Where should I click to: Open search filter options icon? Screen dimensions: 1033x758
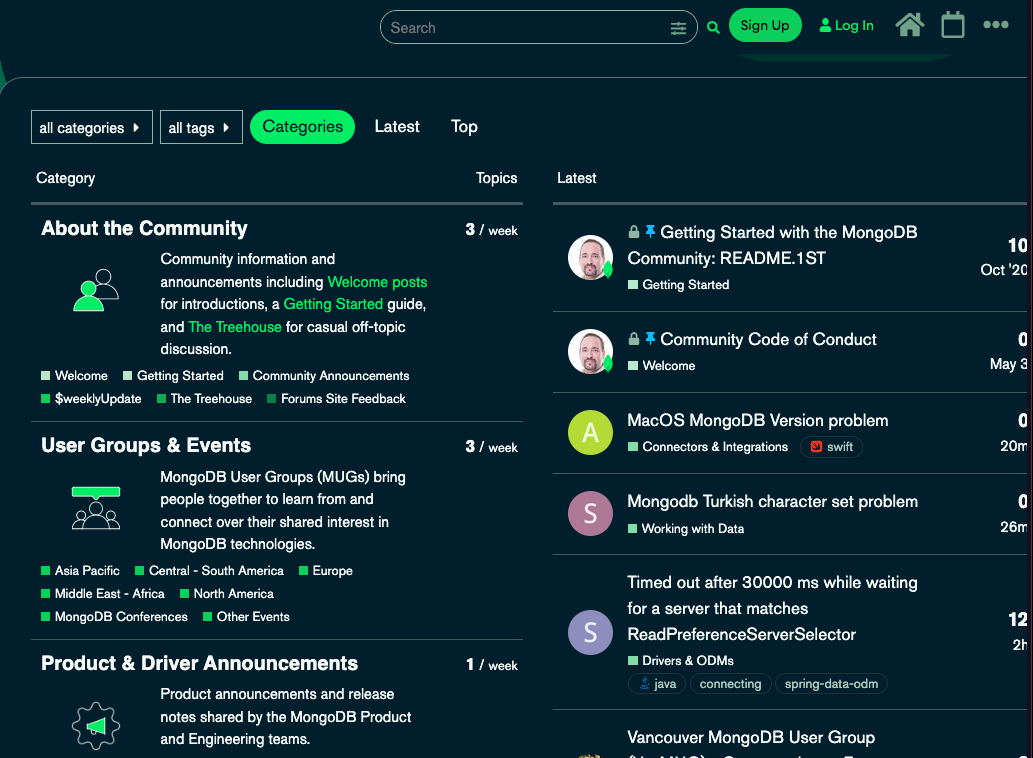pos(678,28)
